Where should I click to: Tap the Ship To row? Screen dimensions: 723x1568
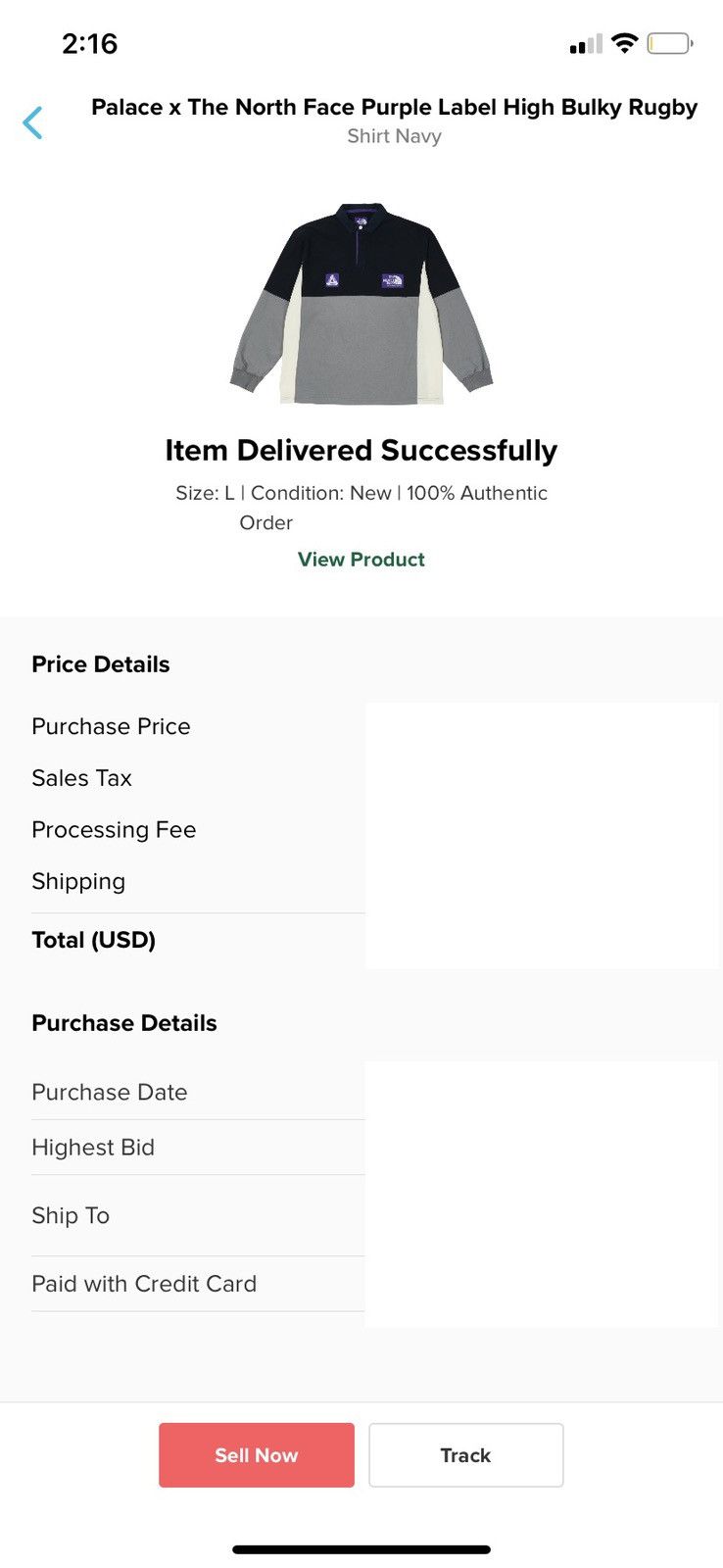click(375, 1215)
